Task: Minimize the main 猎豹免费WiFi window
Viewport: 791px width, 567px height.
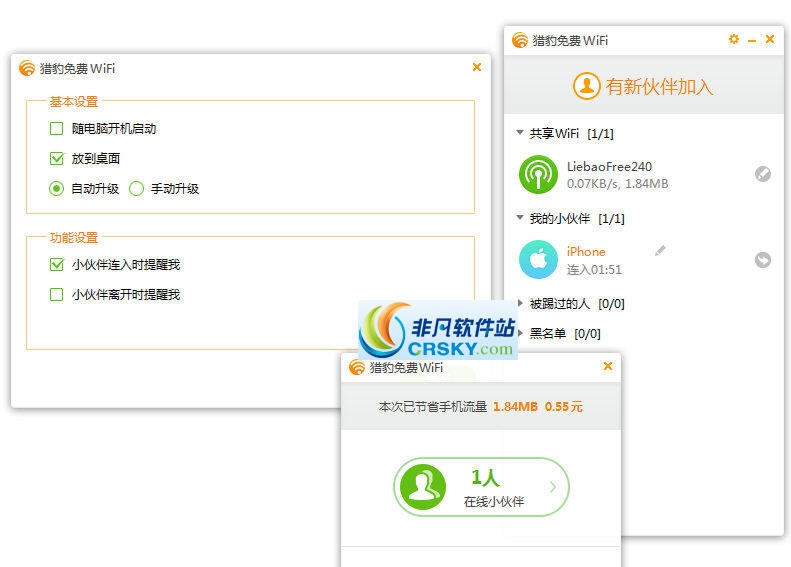Action: (x=752, y=40)
